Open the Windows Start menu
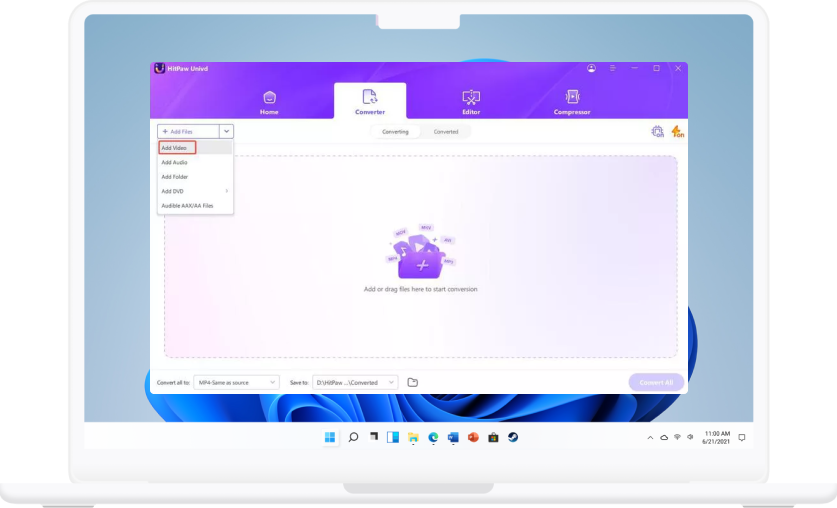 pos(330,438)
